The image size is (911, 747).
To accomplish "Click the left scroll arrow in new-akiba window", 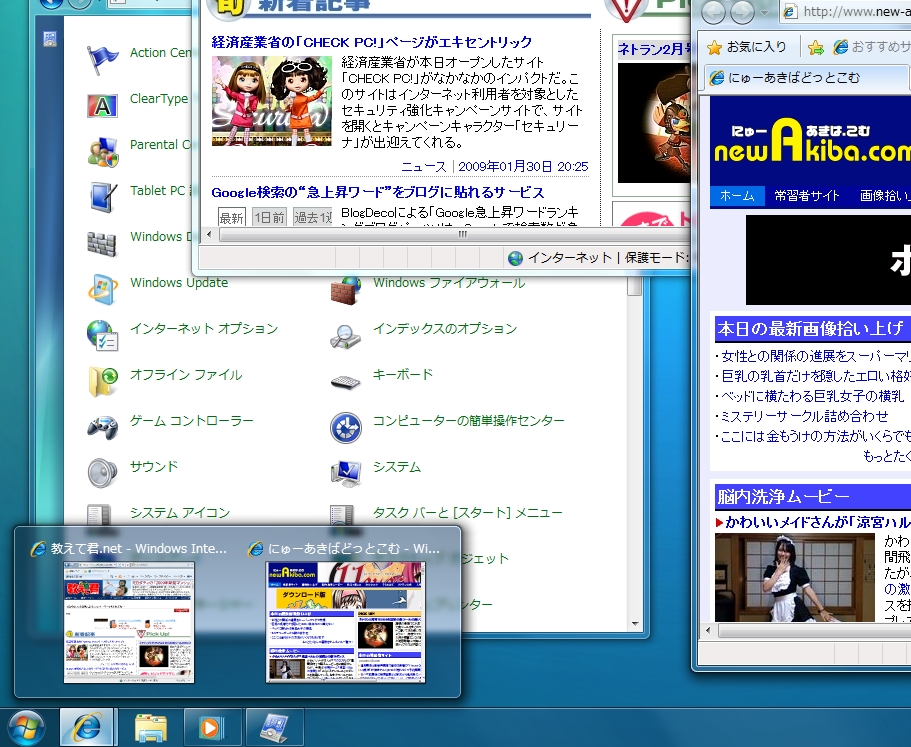I will (708, 630).
